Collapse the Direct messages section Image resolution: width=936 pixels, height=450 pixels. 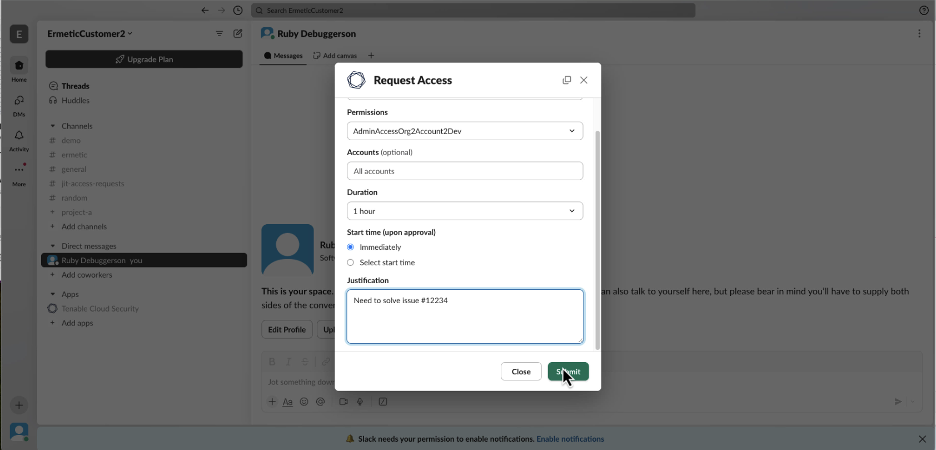(x=53, y=246)
